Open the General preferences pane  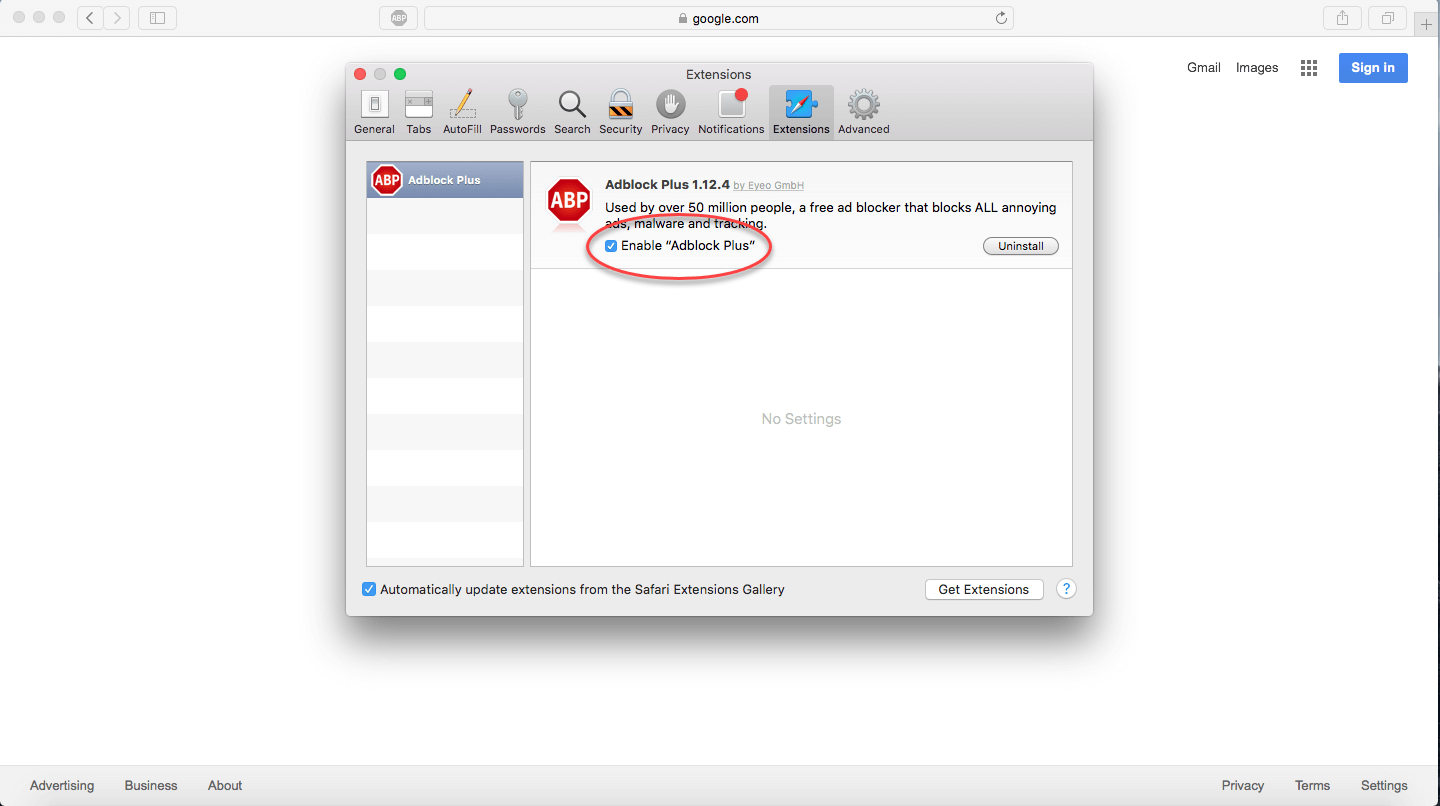click(374, 112)
